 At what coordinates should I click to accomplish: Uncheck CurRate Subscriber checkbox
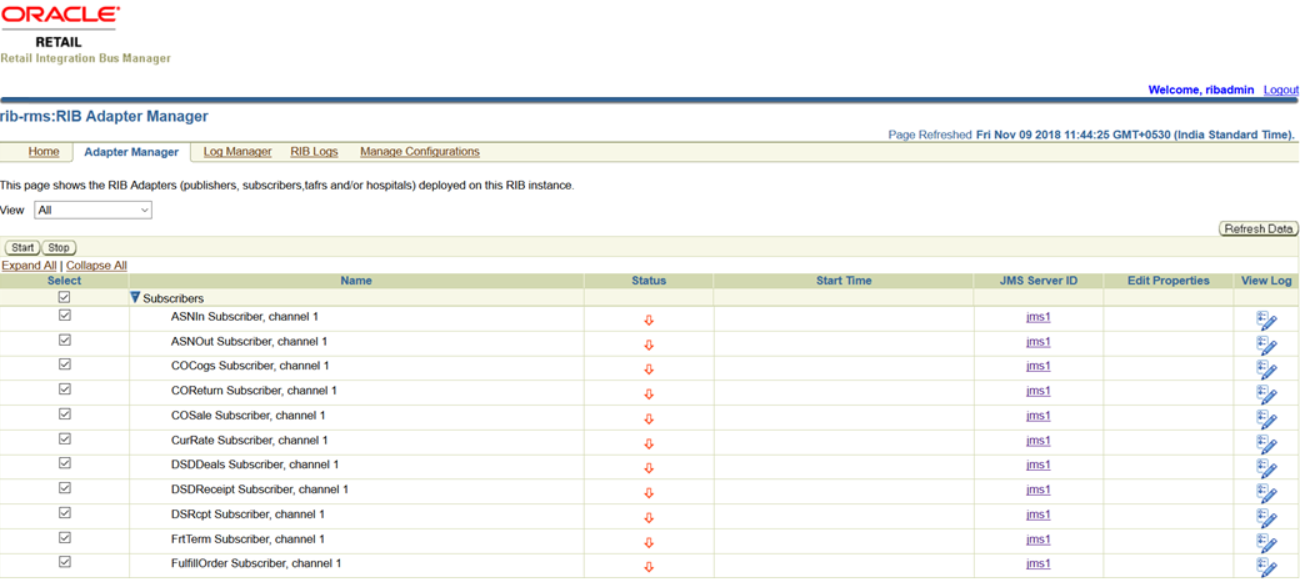point(65,438)
